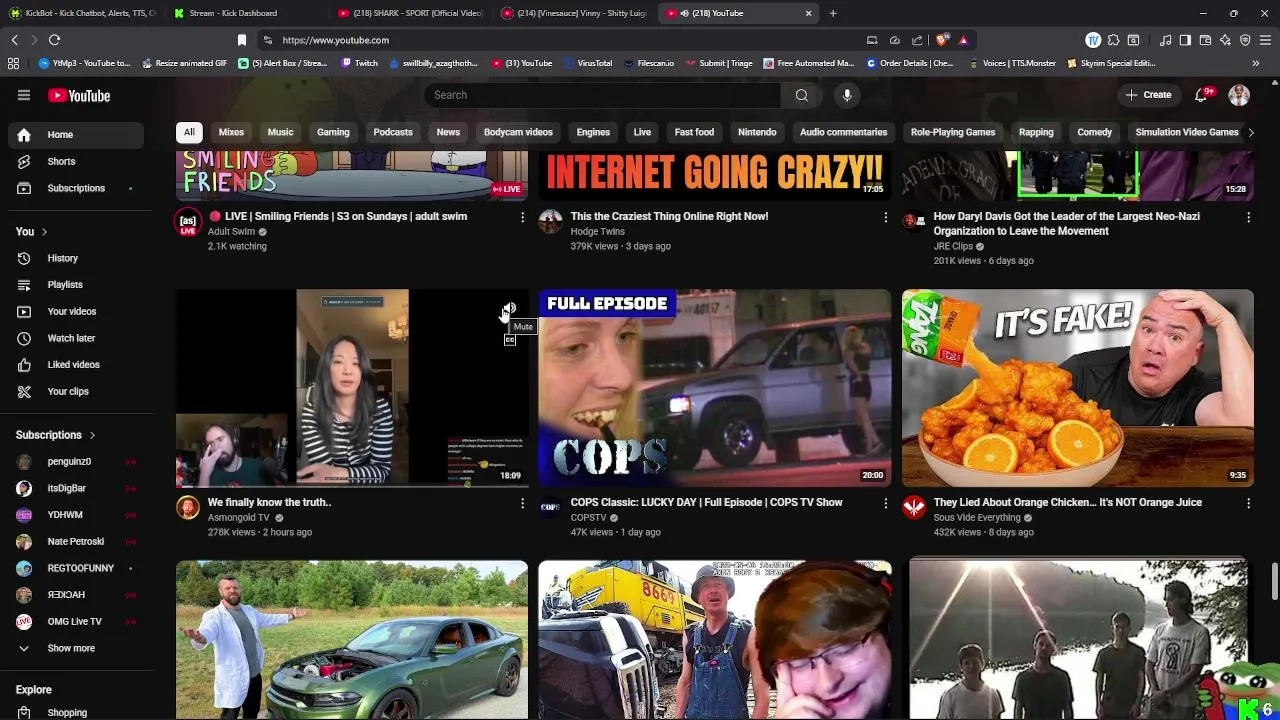Click the YouTube logo

[x=78, y=96]
